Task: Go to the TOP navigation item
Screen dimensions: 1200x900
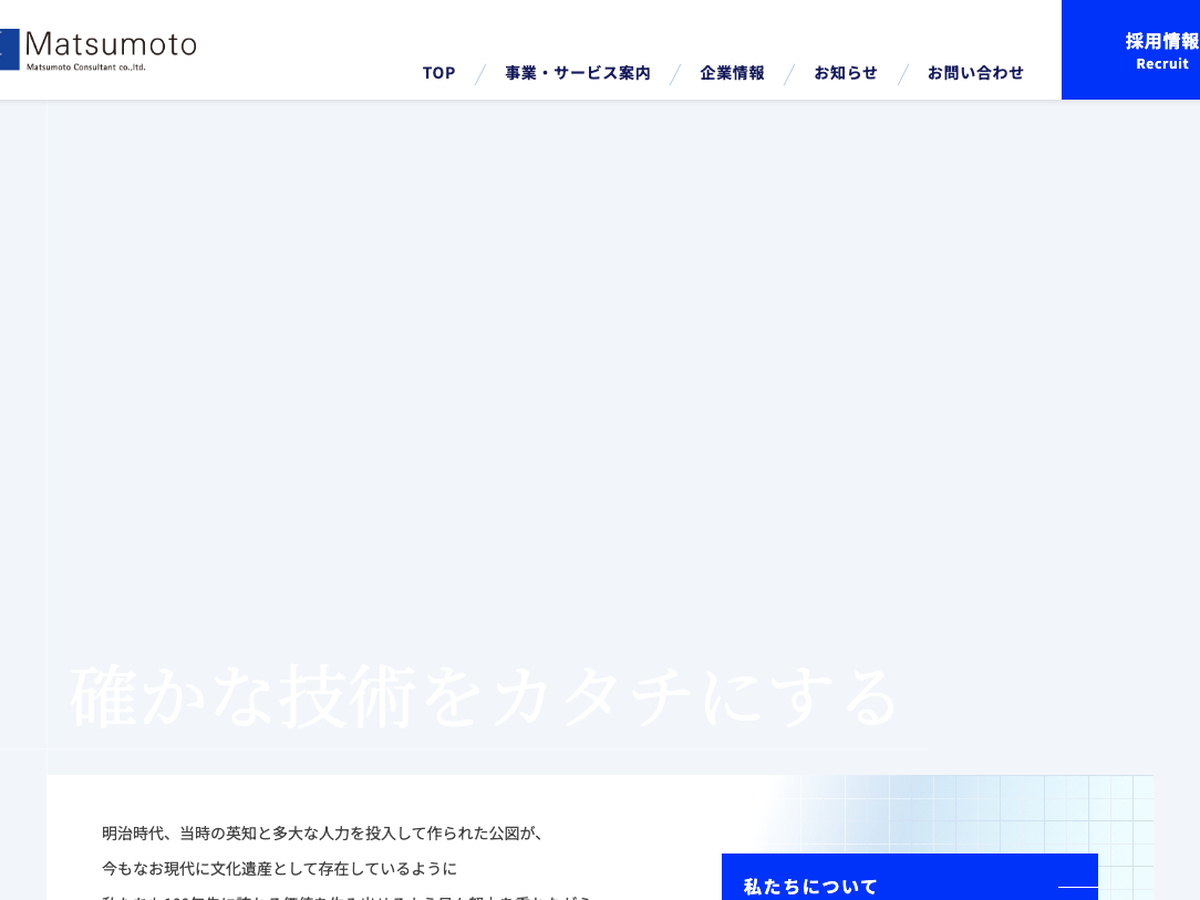Action: click(x=438, y=73)
